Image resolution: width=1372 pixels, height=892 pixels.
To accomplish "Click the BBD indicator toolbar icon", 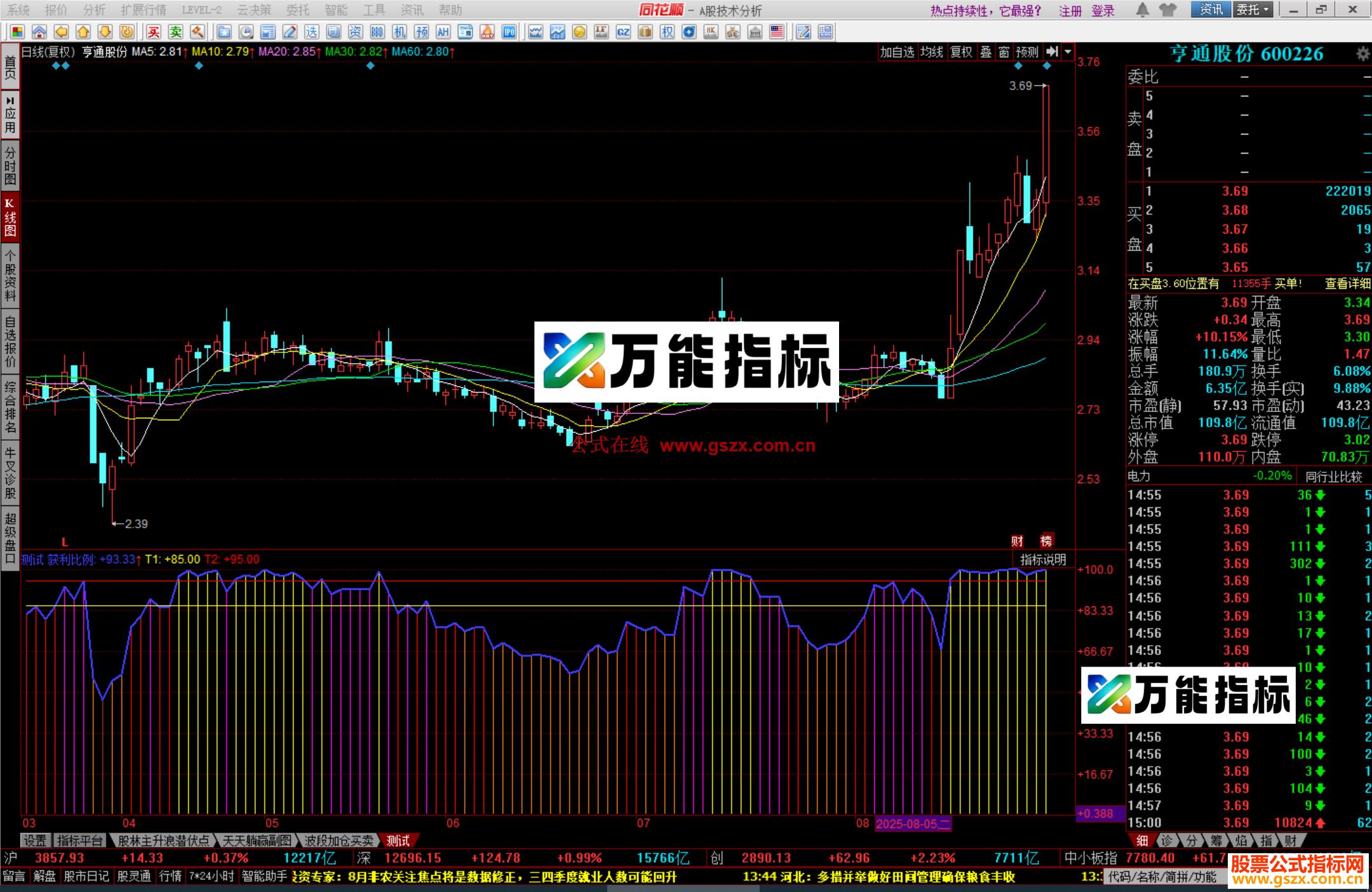I will point(377,30).
